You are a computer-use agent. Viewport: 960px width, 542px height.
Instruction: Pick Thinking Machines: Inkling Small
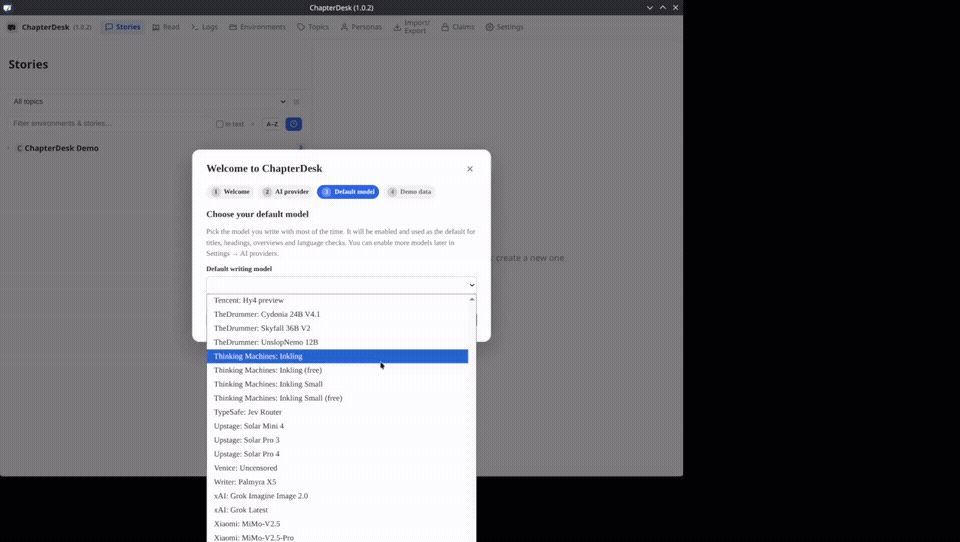(337, 384)
